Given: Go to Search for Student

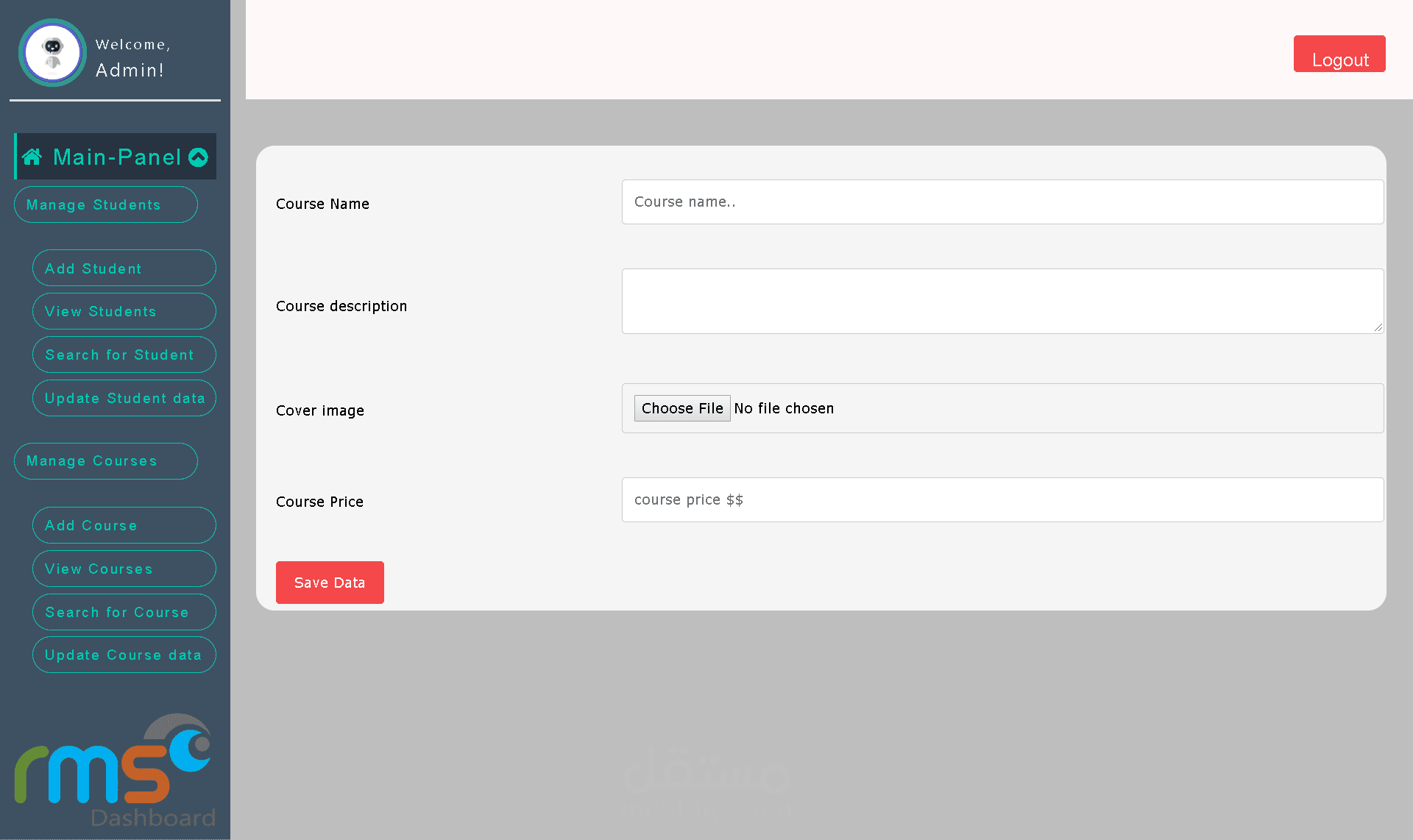Looking at the screenshot, I should tap(124, 355).
